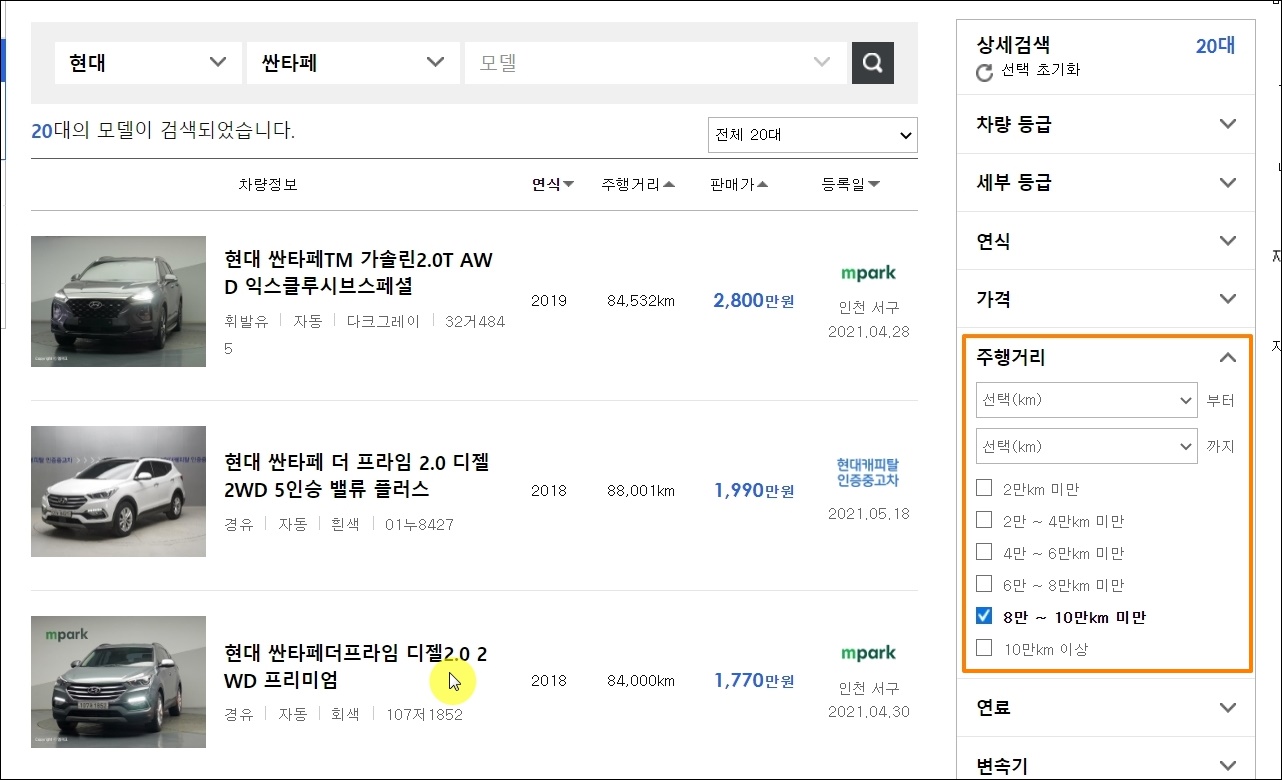Image resolution: width=1282 pixels, height=780 pixels.
Task: Click the 84,000km mileage value
Action: [641, 680]
